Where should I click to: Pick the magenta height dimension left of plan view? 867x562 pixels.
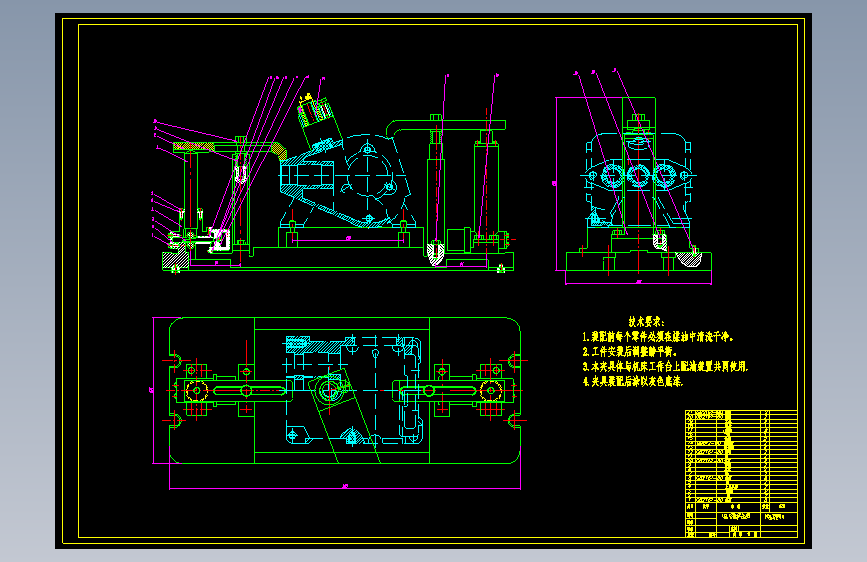(153, 390)
